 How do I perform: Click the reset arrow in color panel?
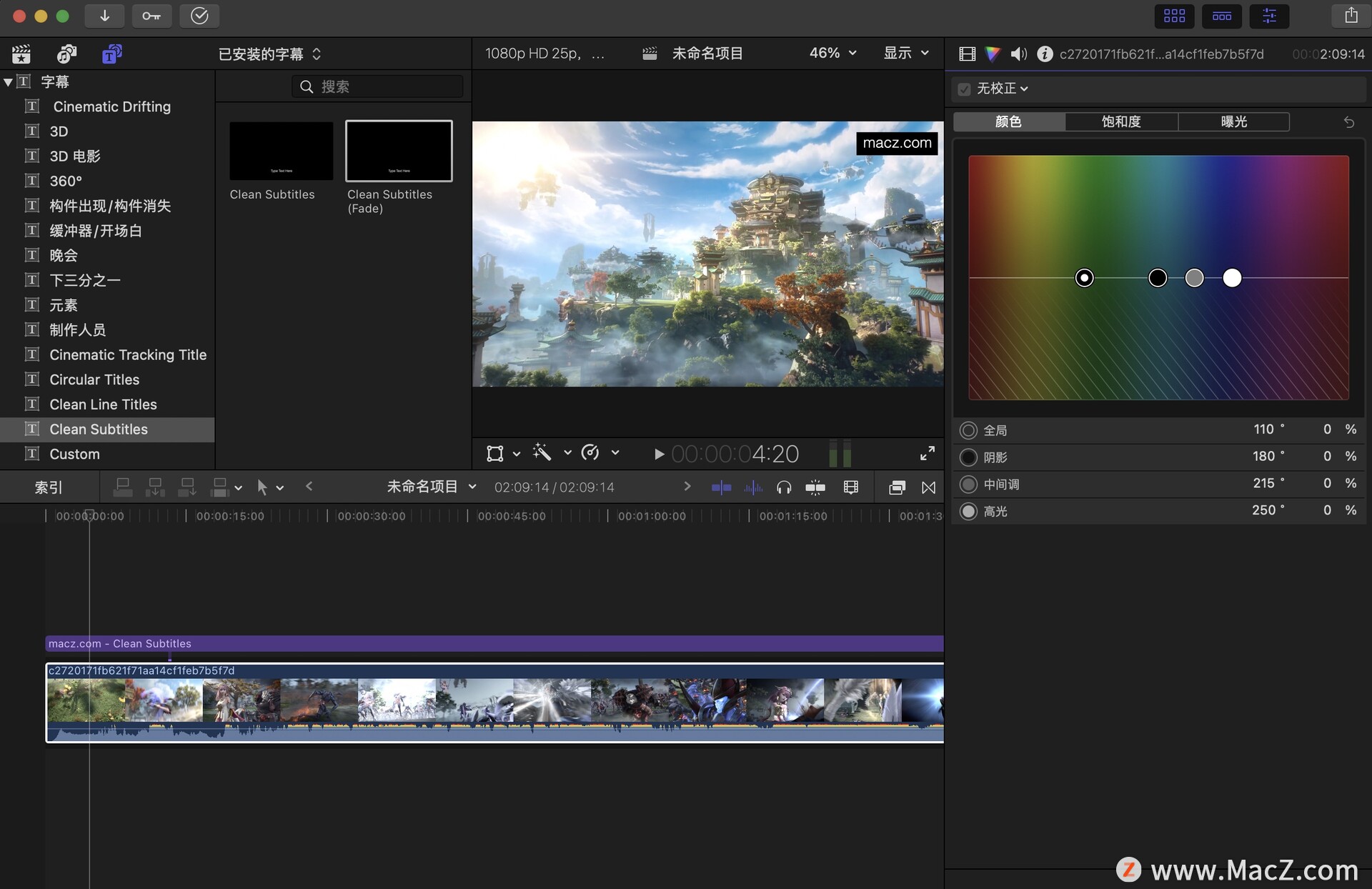(x=1348, y=122)
